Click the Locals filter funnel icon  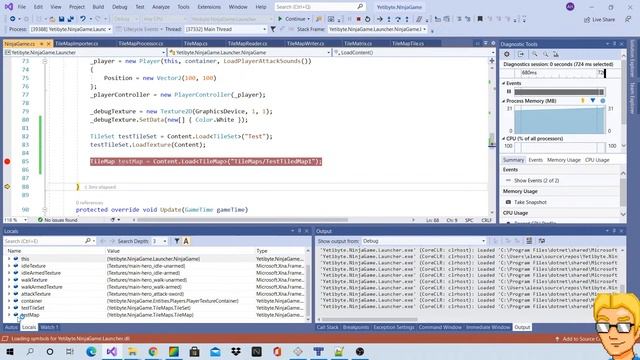(x=177, y=241)
